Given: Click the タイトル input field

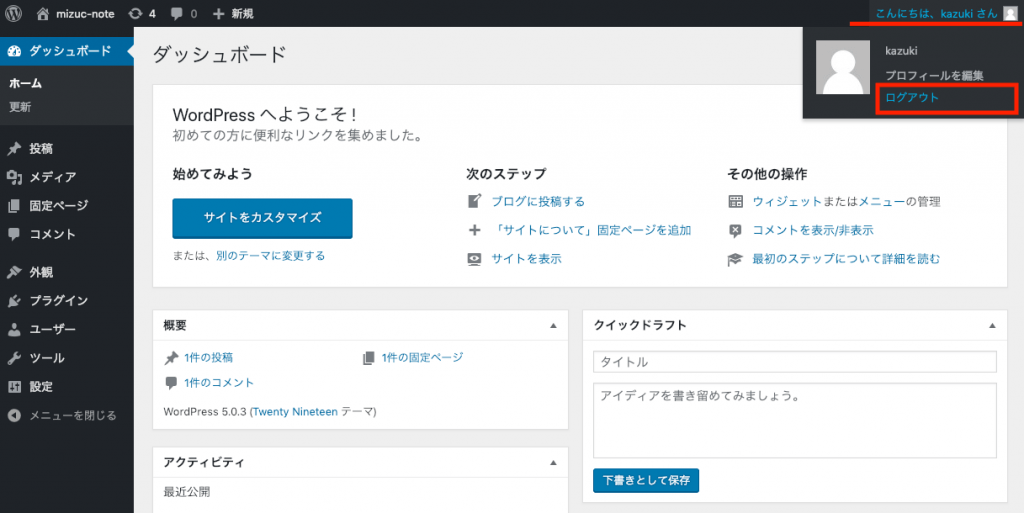Looking at the screenshot, I should (x=795, y=362).
